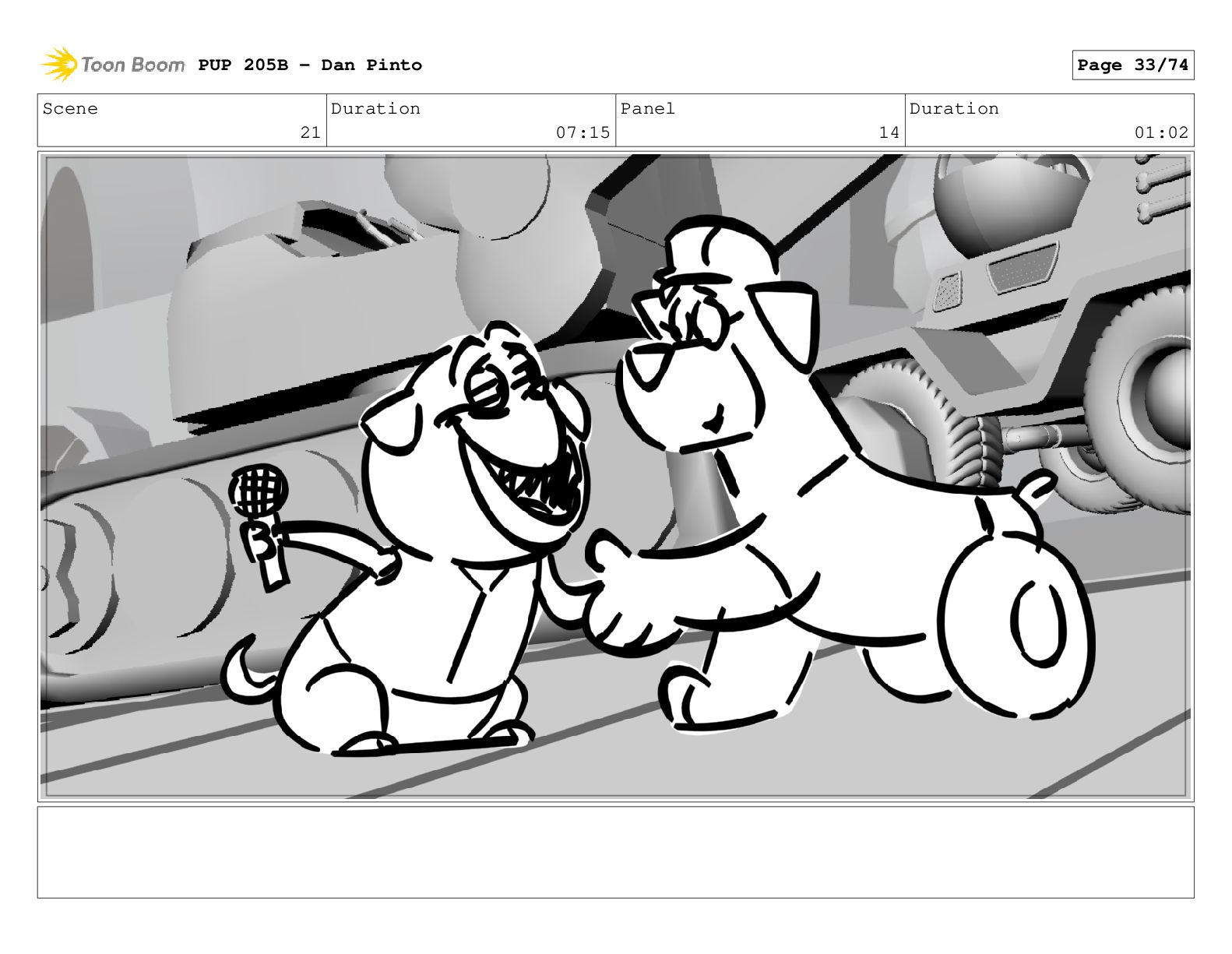Image resolution: width=1232 pixels, height=954 pixels.
Task: Select the scene number value '21'
Action: tap(310, 133)
